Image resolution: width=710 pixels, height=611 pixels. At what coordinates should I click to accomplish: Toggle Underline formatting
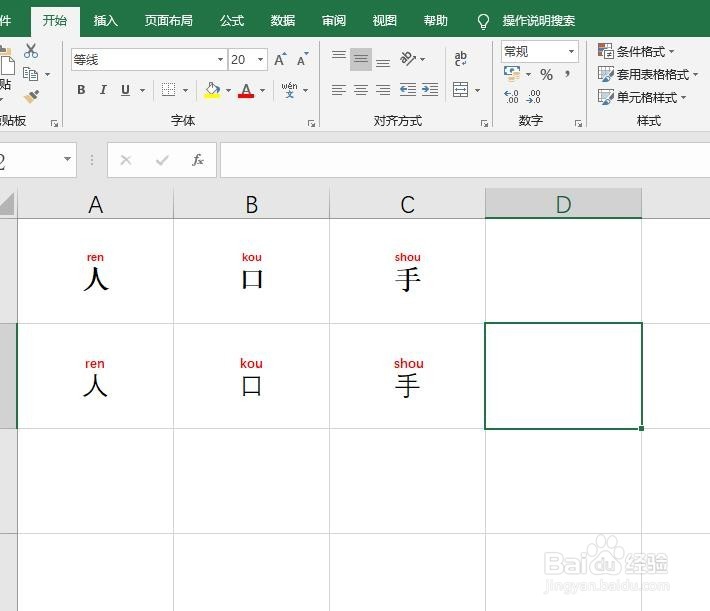coord(125,90)
